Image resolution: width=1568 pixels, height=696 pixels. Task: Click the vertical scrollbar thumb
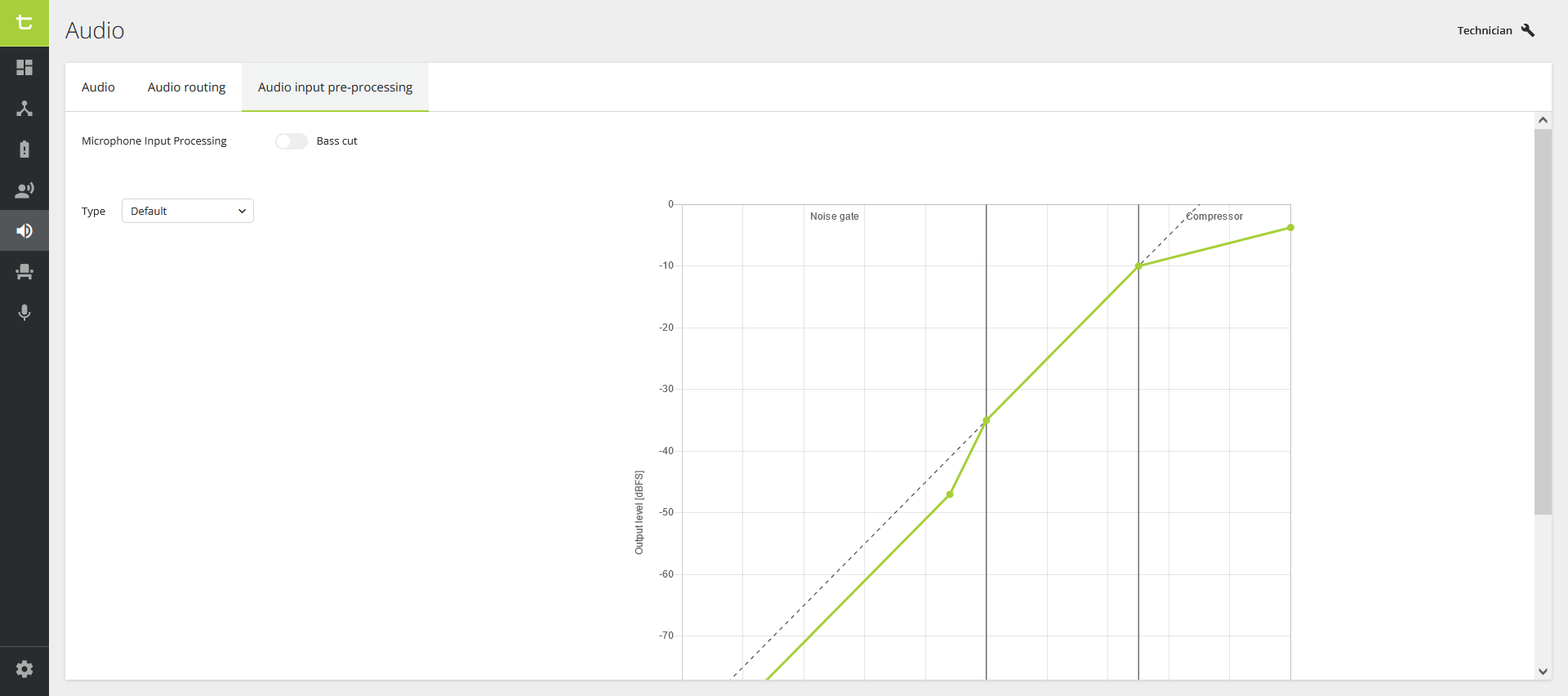point(1543,322)
